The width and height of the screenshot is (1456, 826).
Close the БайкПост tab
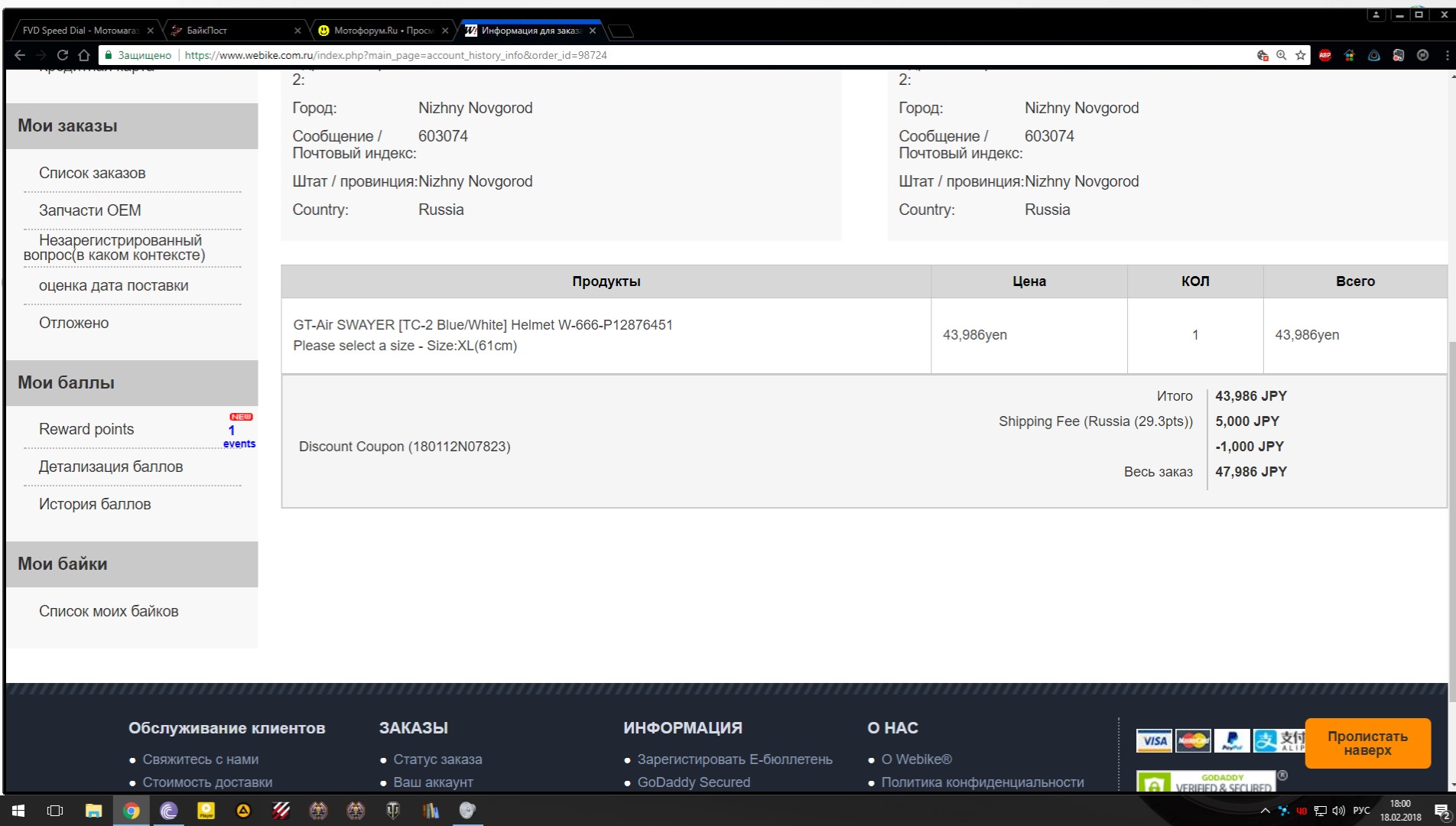tap(297, 31)
